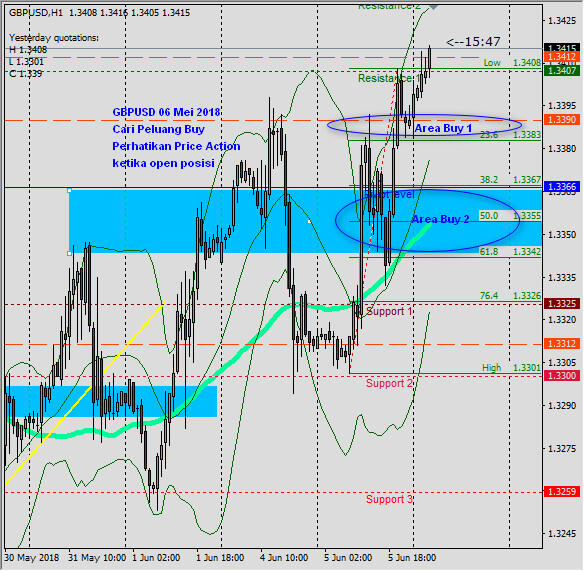Click the 'ketika open posisi' annotation line
The height and width of the screenshot is (571, 584).
pyautogui.click(x=164, y=163)
